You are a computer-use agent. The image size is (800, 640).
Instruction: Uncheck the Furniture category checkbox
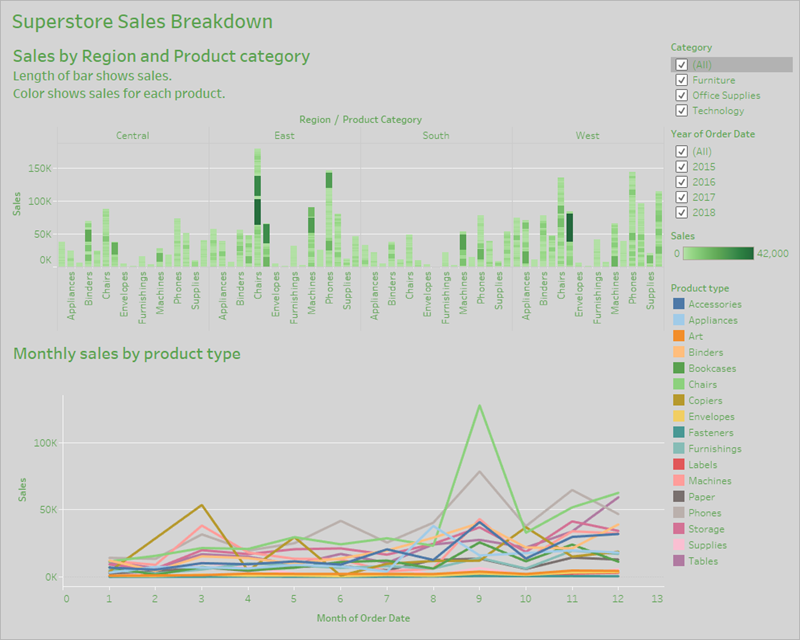(x=681, y=80)
